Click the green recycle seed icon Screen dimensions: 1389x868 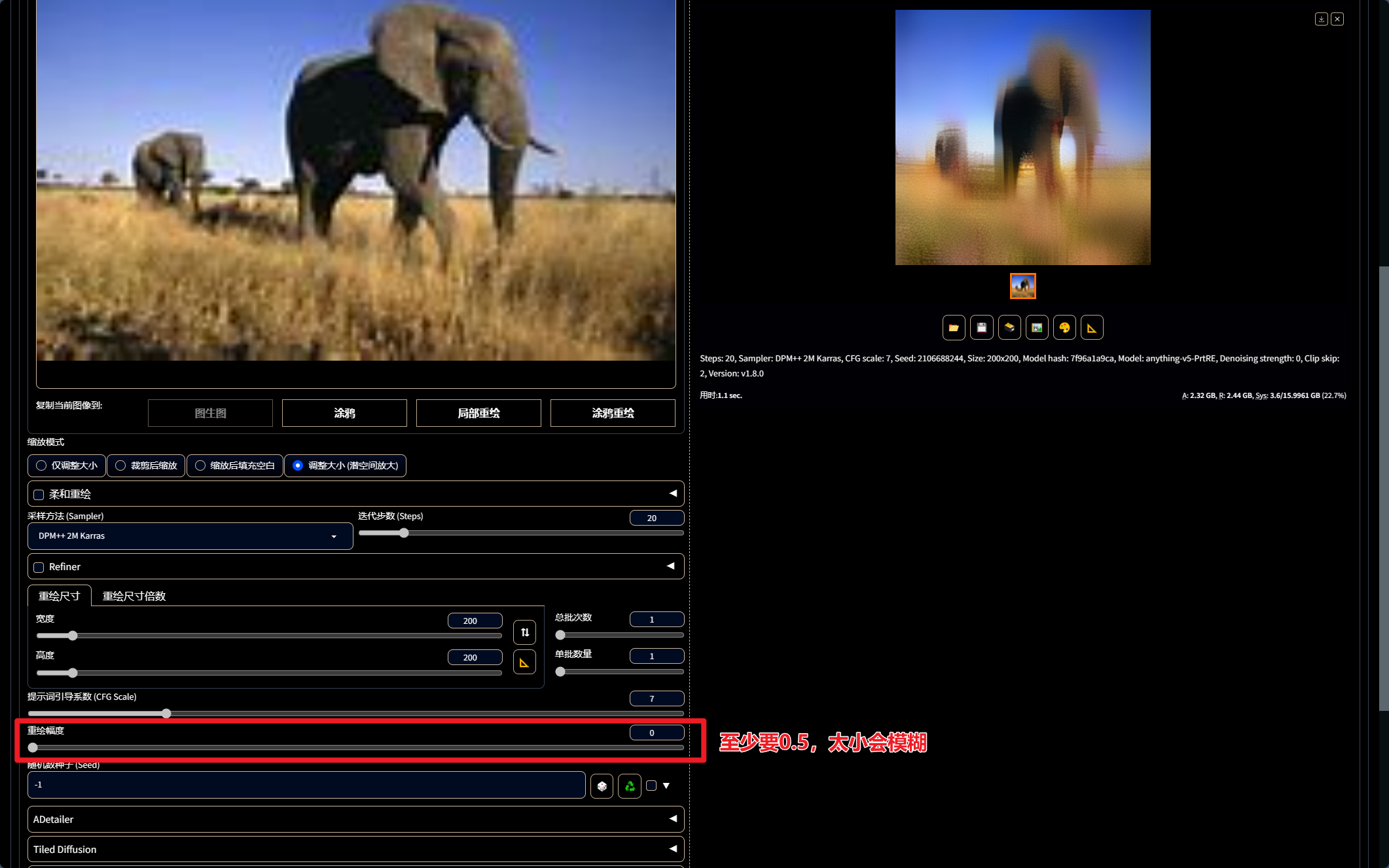pyautogui.click(x=629, y=786)
